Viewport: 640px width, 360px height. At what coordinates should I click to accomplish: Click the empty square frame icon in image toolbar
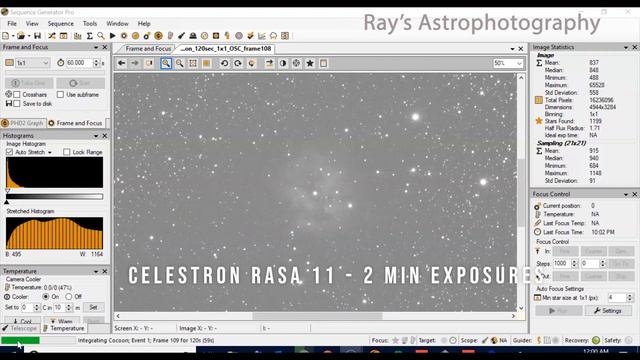[323, 63]
